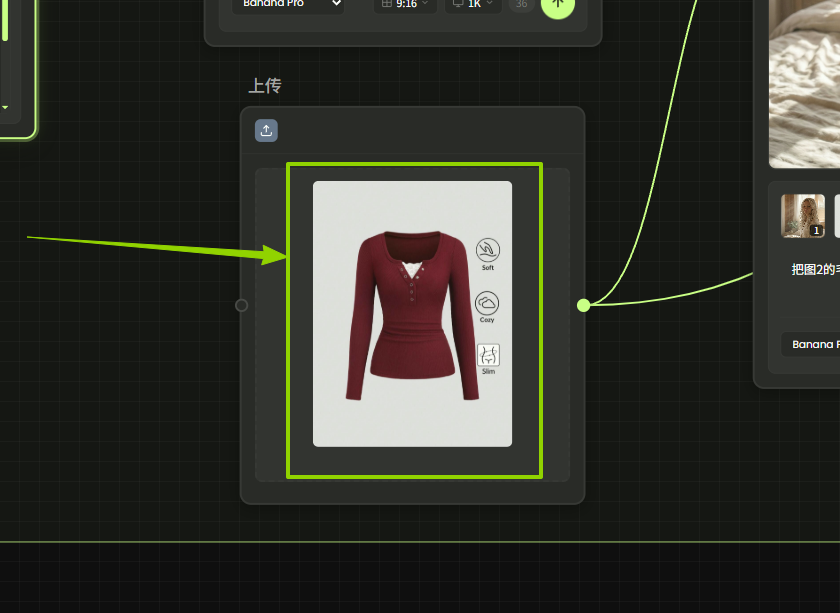
Task: Click the Slim body icon on the image
Action: 488,355
